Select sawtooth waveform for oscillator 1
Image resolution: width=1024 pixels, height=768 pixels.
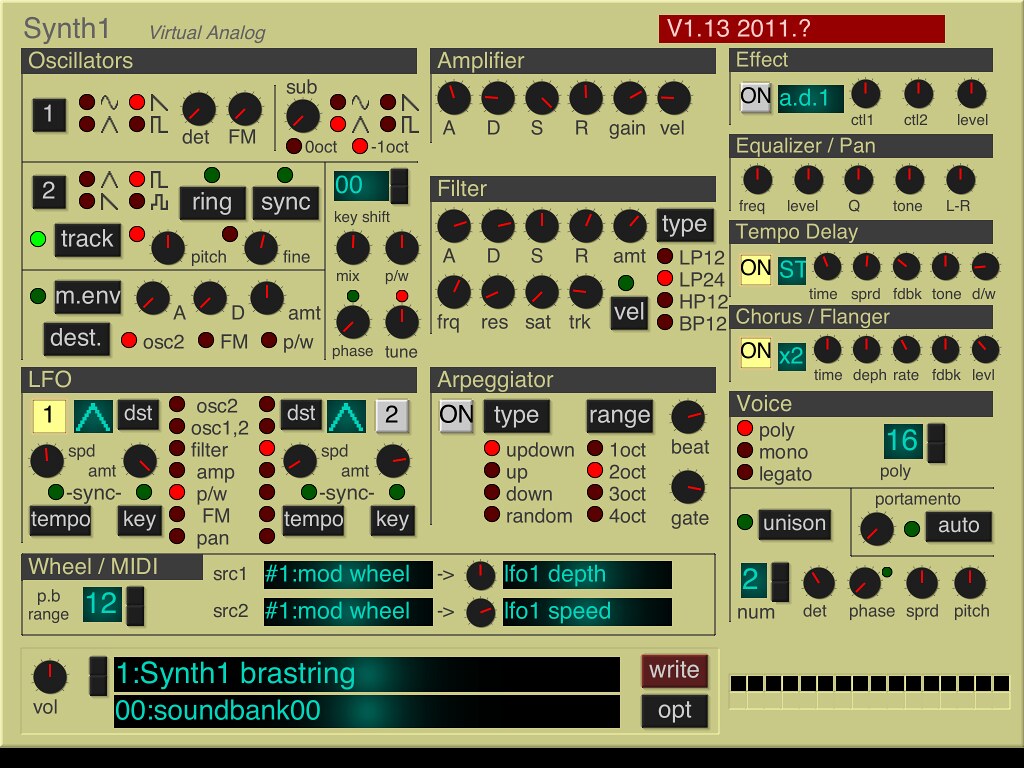(136, 102)
